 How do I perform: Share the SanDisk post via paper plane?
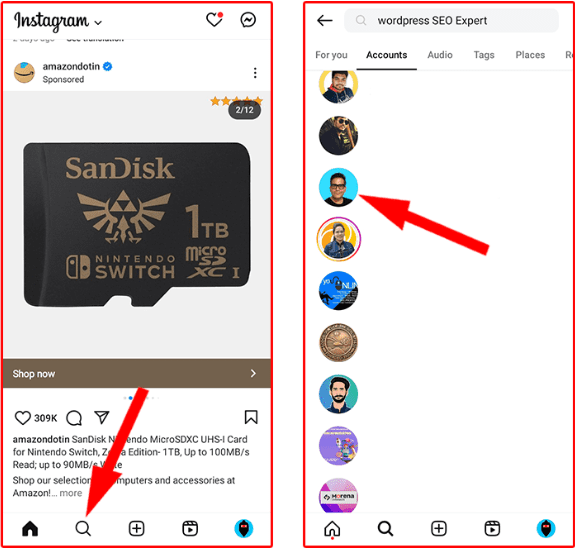(x=102, y=417)
